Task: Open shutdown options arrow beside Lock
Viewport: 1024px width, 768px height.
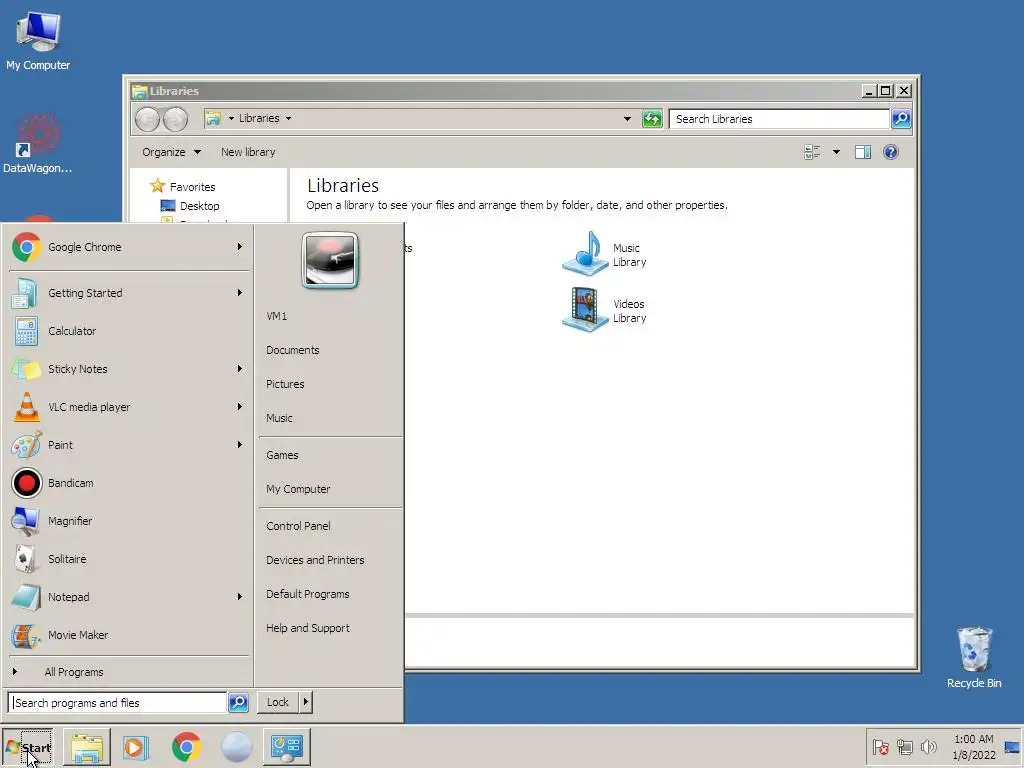Action: 306,702
